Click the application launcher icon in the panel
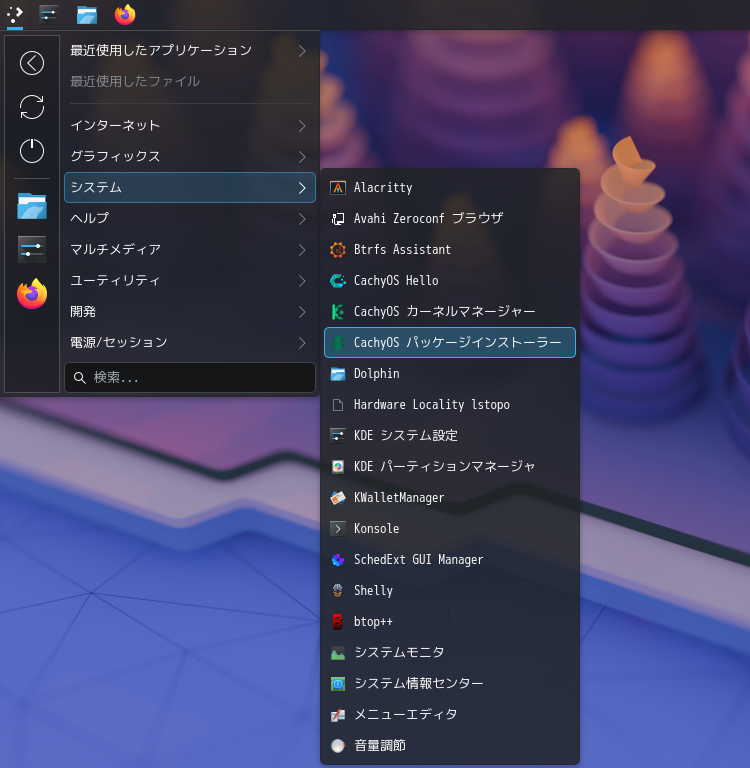750x768 pixels. point(15,14)
